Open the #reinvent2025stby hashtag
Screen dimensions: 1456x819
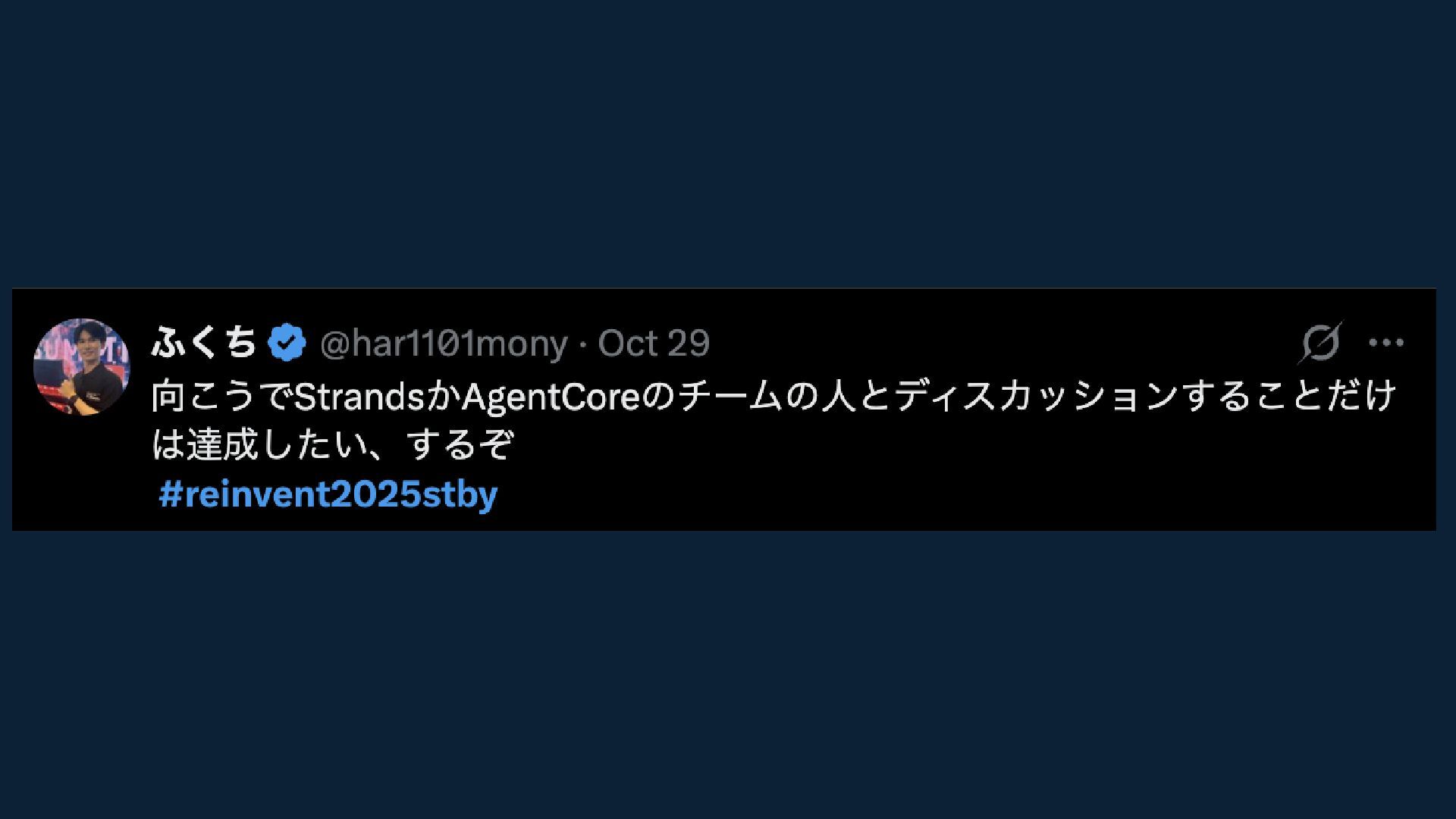tap(328, 494)
